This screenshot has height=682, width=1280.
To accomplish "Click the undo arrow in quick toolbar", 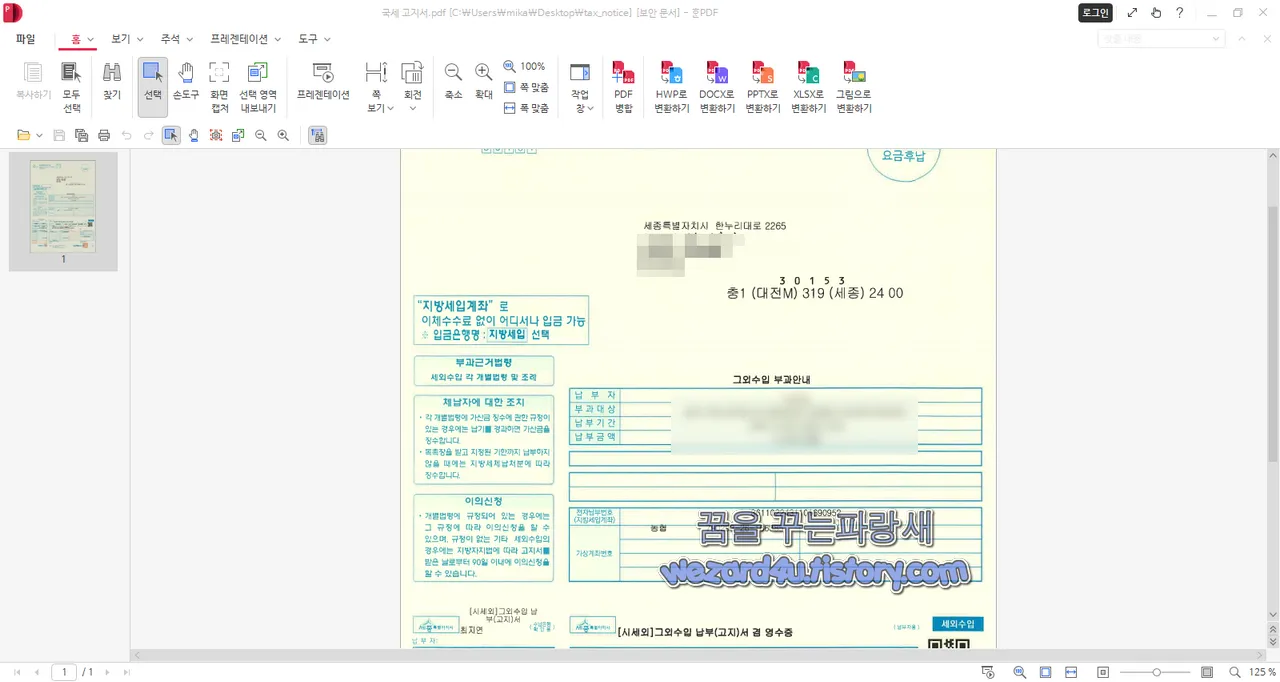I will (x=126, y=135).
